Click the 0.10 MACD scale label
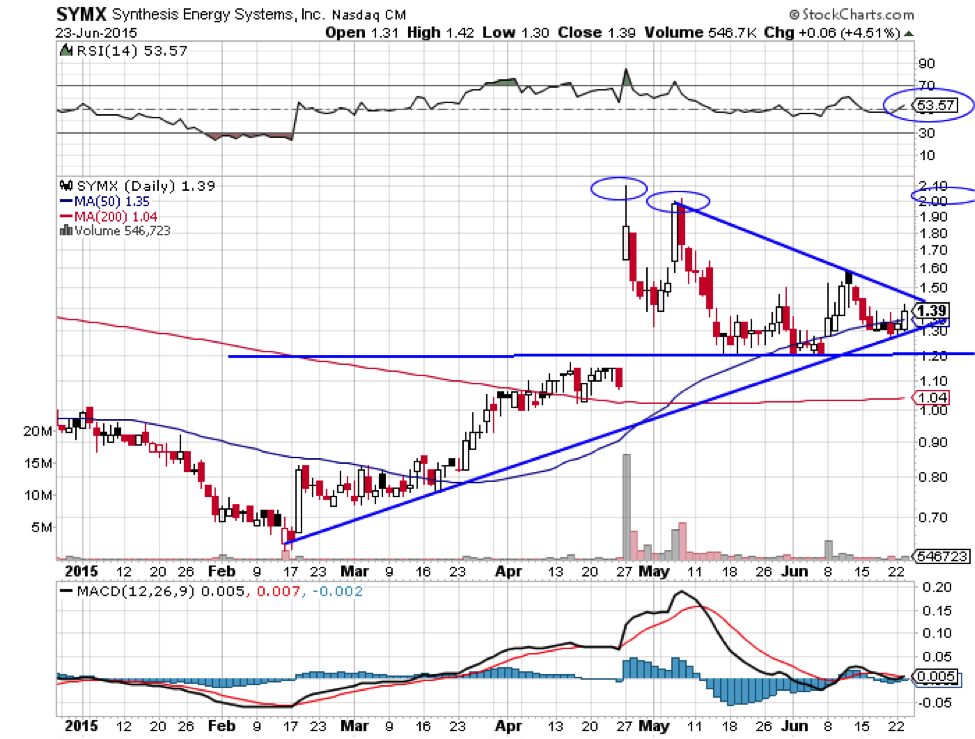 936,633
